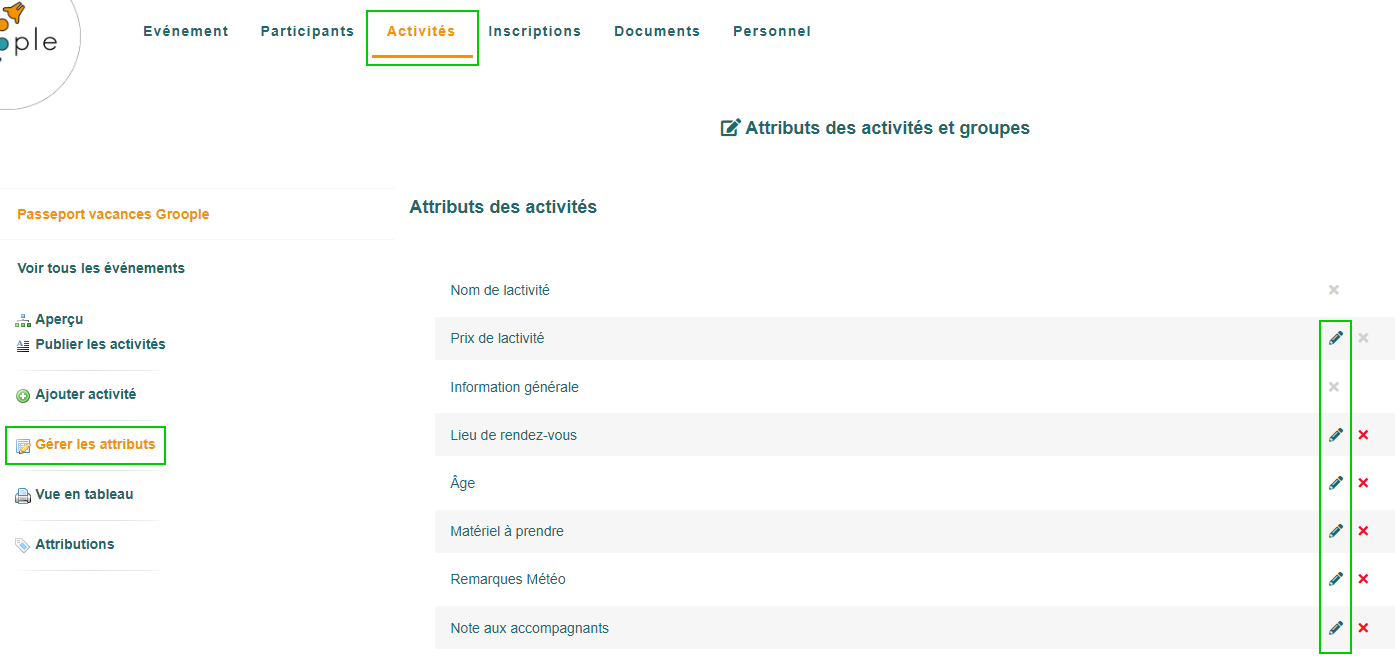
Task: Go to the Inscriptions tab
Action: tap(535, 31)
